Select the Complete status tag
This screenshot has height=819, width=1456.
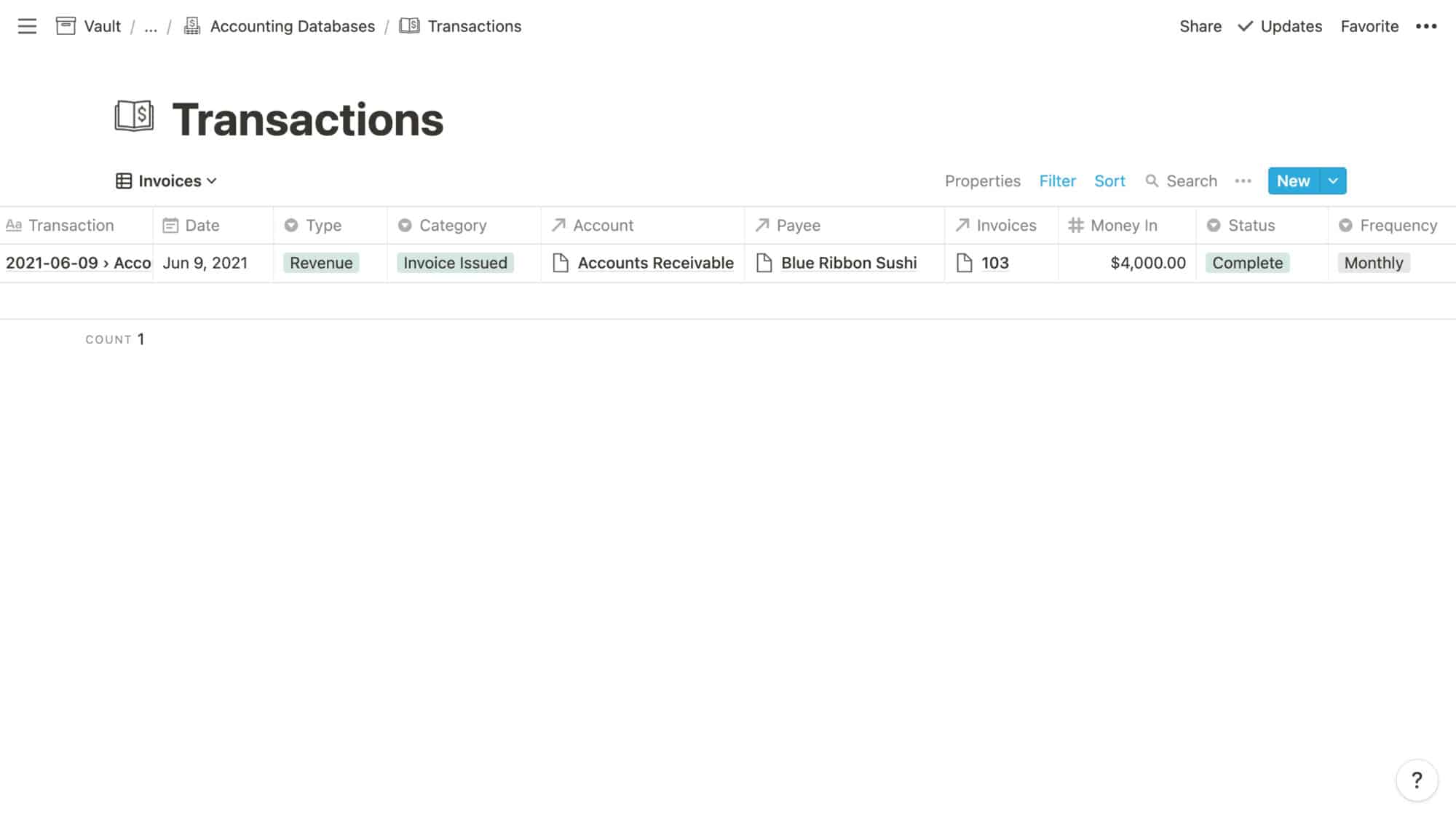coord(1247,263)
